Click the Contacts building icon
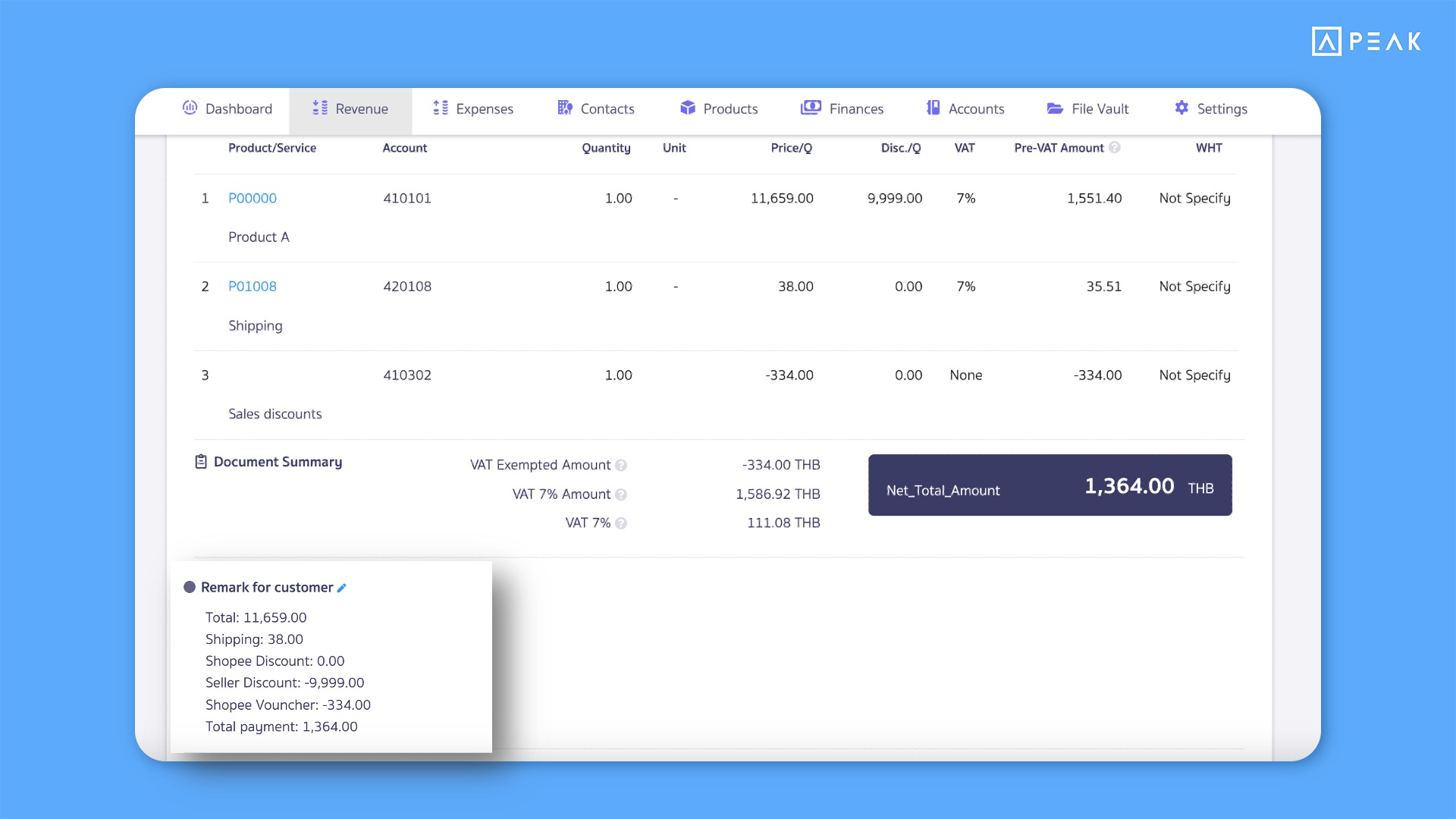This screenshot has height=819, width=1456. [565, 108]
